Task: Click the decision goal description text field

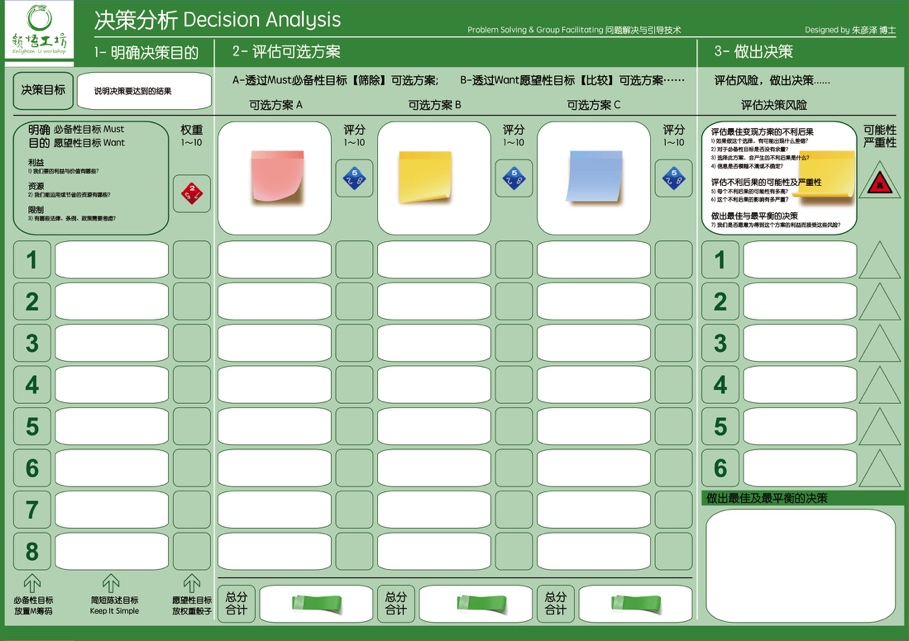Action: 144,91
